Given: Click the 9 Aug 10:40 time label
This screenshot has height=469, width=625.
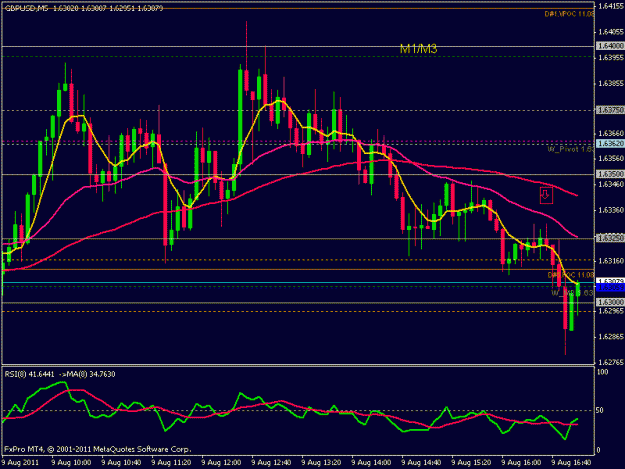Looking at the screenshot, I should pyautogui.click(x=121, y=463).
